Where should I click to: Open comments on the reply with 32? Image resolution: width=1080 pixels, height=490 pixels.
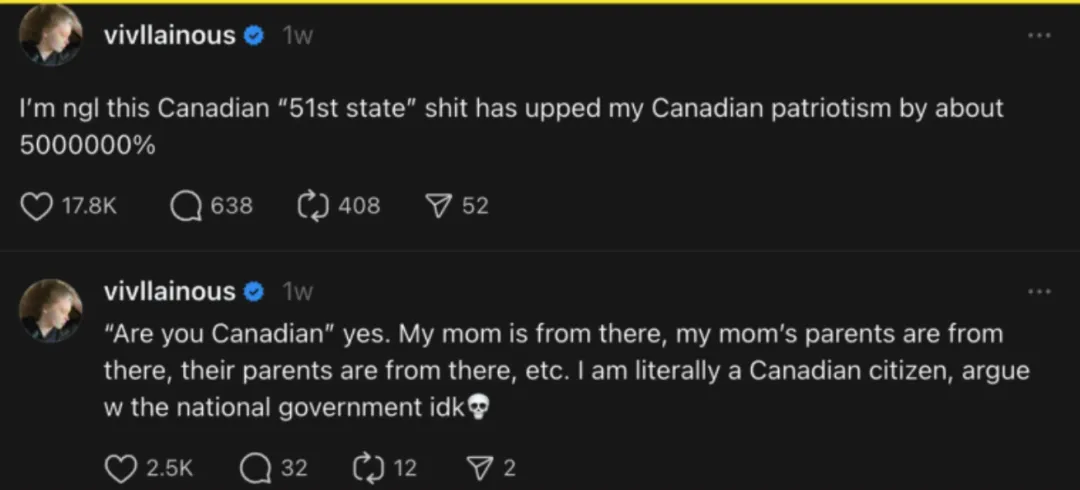tap(255, 469)
